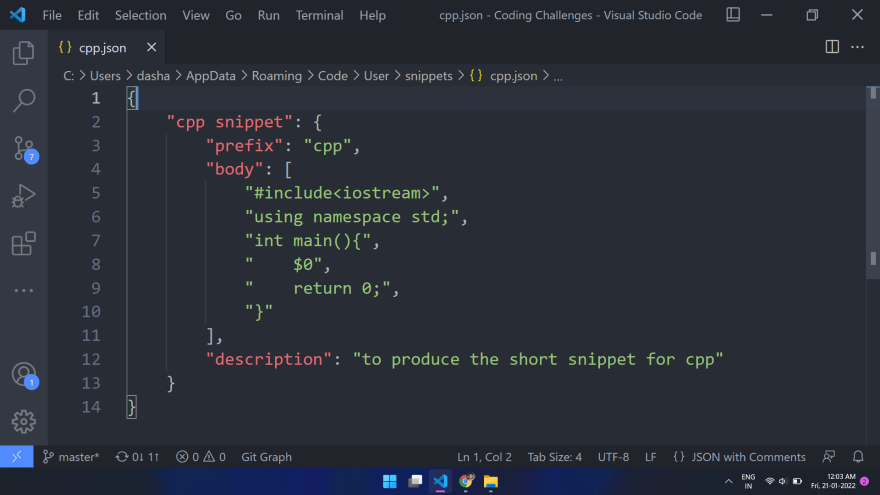Split the editor to the right
This screenshot has width=880, height=495.
pos(832,47)
